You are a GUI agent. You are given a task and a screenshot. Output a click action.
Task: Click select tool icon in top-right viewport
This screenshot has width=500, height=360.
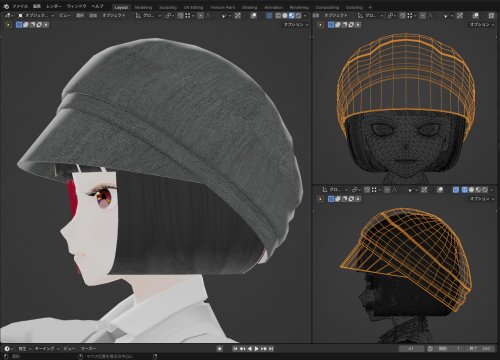tap(320, 25)
